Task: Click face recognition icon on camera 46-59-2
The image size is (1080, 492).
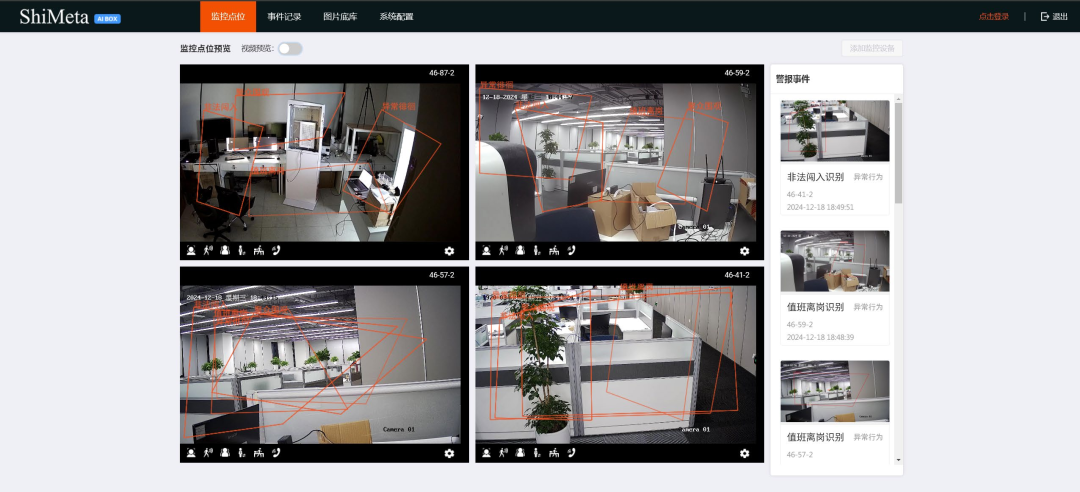Action: [x=486, y=251]
